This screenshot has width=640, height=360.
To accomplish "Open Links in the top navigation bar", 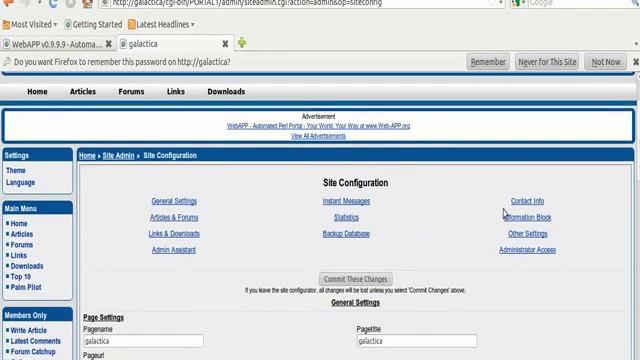I will tap(176, 91).
